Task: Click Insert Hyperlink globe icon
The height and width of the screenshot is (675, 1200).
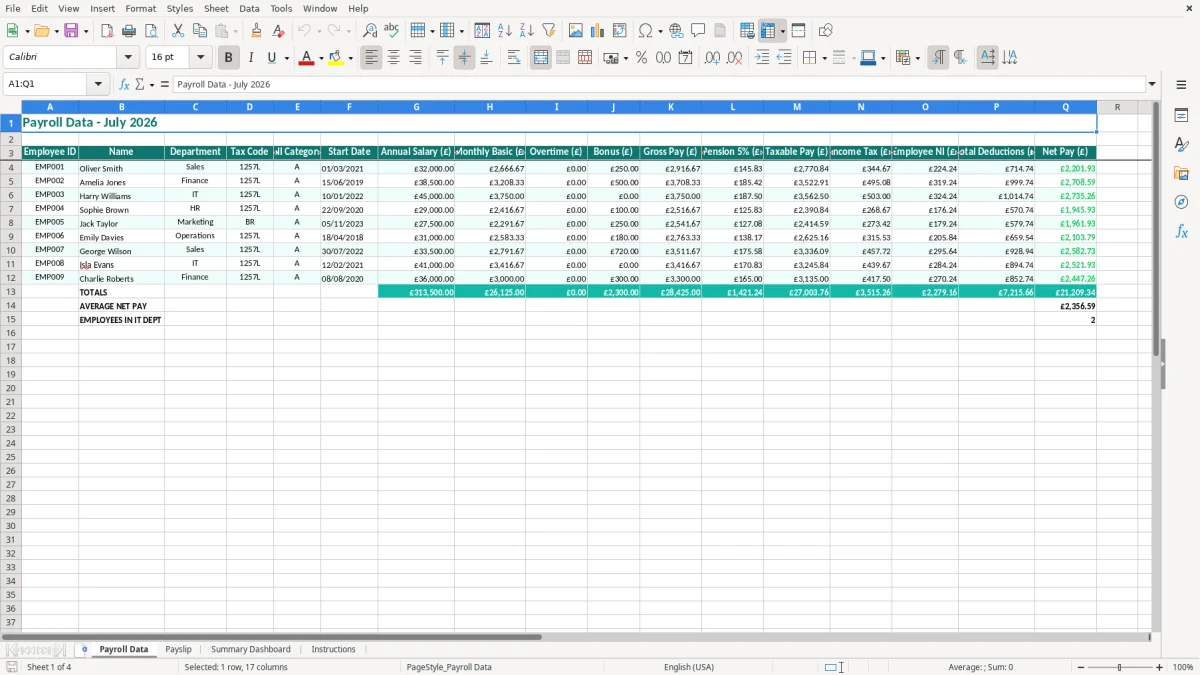Action: click(x=677, y=31)
